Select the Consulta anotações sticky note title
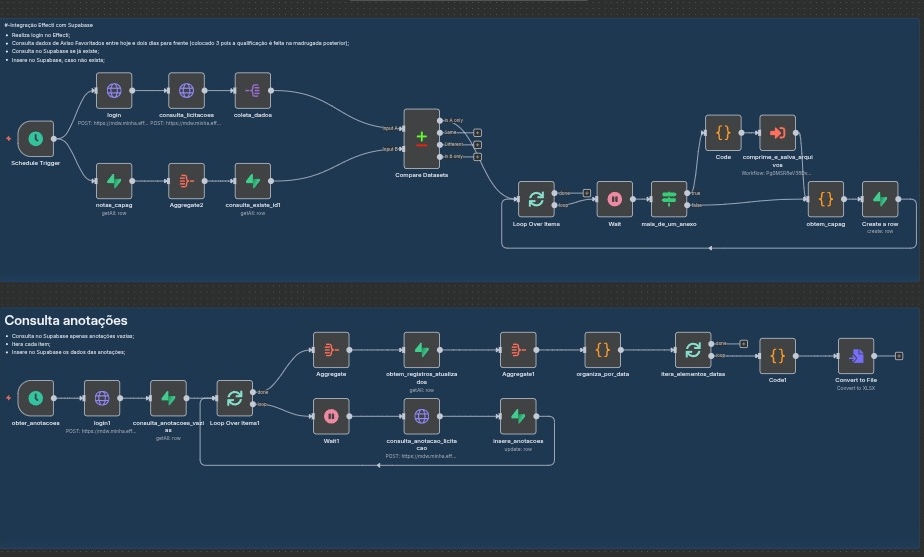 (x=66, y=321)
